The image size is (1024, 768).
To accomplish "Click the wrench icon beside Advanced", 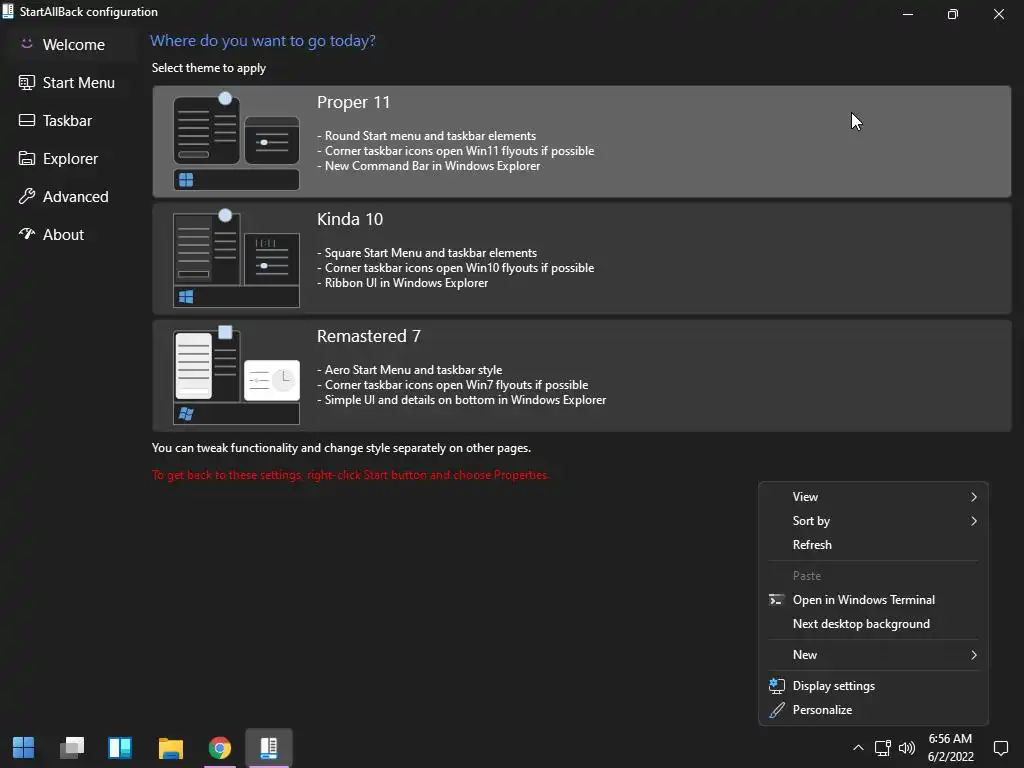I will click(27, 196).
